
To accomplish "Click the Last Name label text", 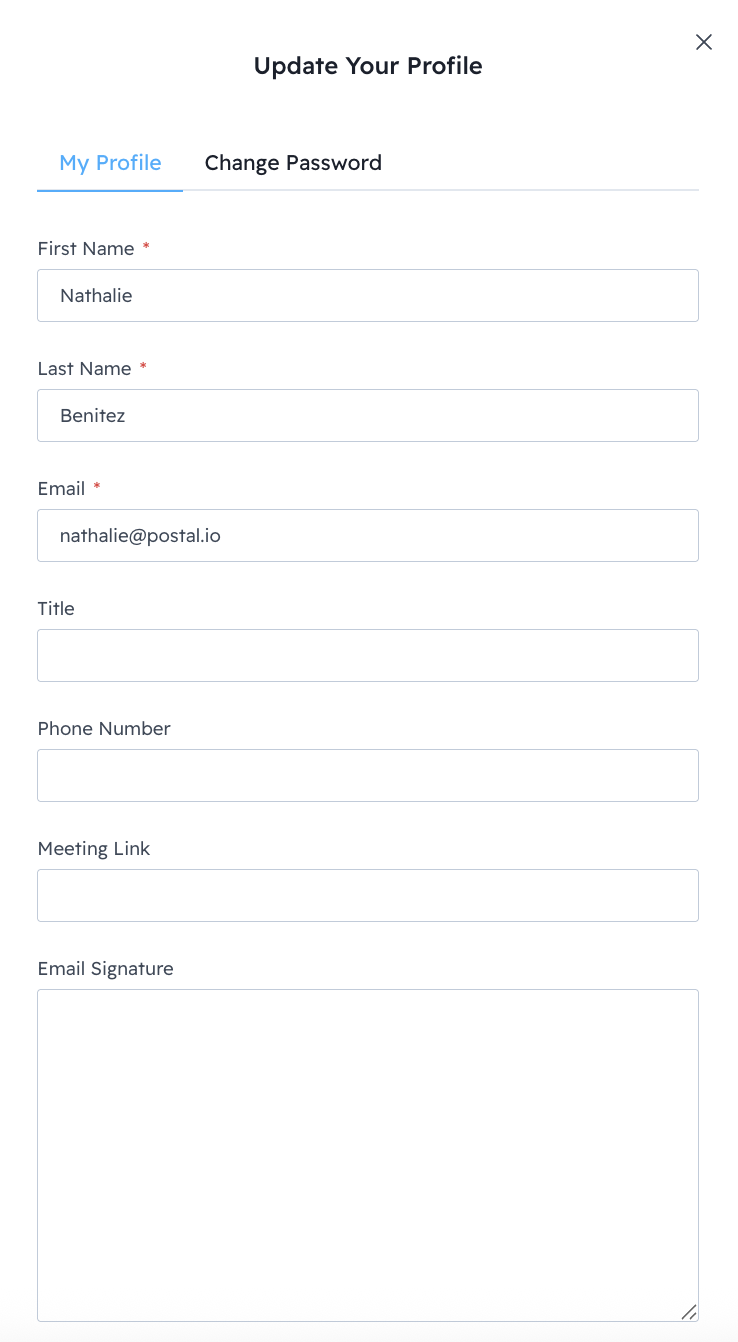I will [x=84, y=369].
